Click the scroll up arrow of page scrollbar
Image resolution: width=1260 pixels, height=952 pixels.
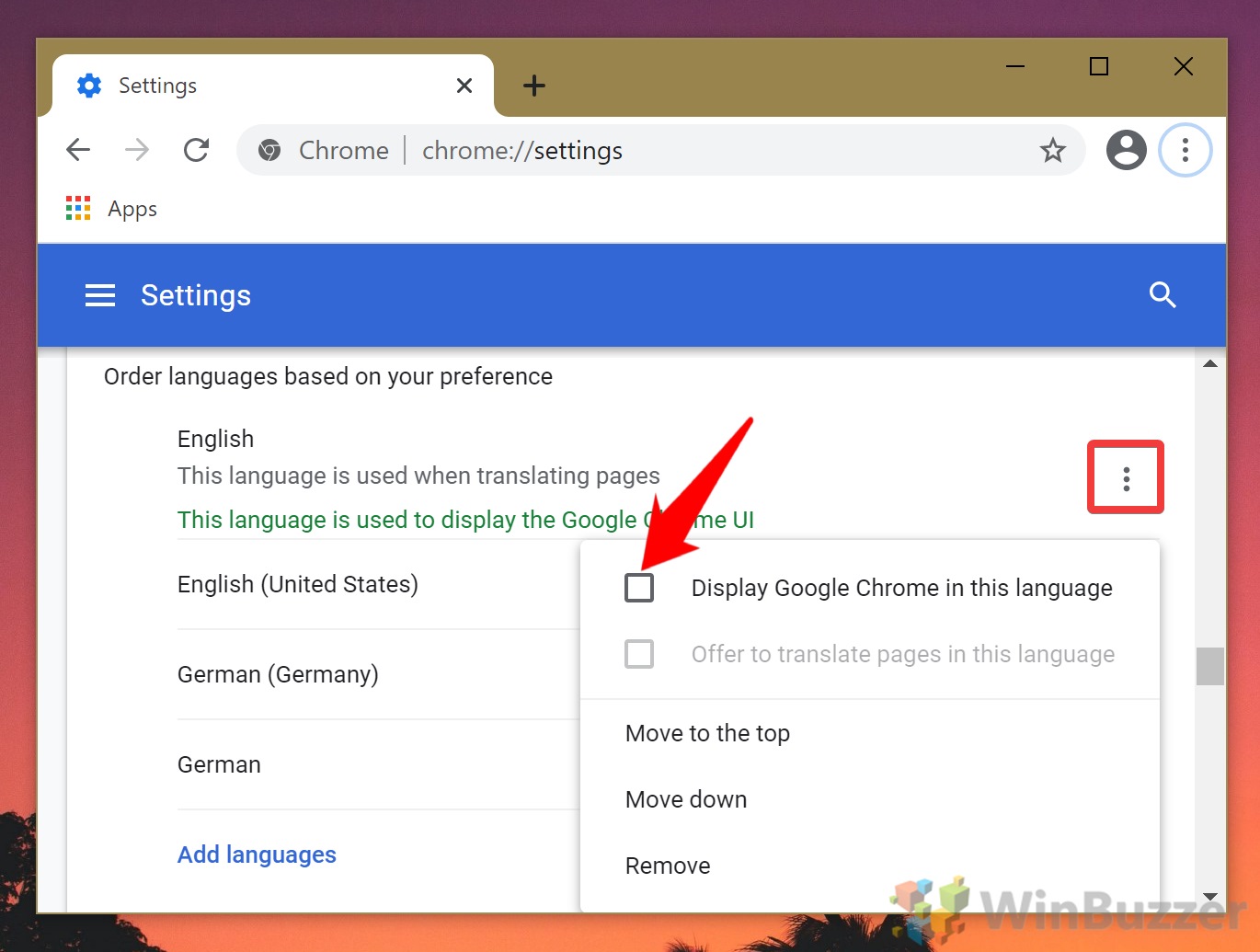(1210, 364)
